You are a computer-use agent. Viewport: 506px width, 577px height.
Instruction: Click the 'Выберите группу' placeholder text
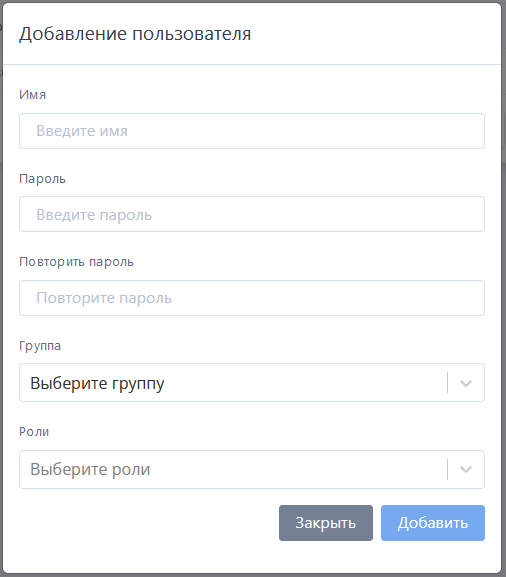[97, 383]
